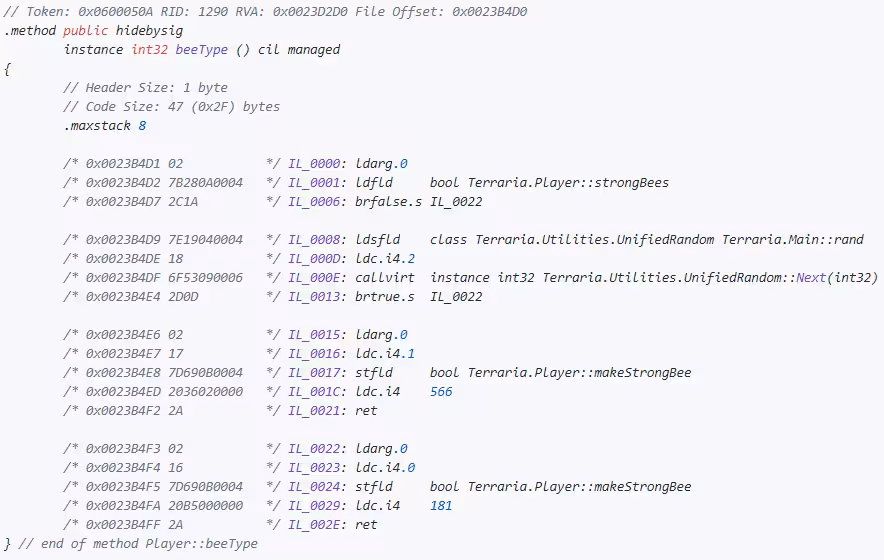884x560 pixels.
Task: Click the IL_0008 label
Action: tap(314, 240)
